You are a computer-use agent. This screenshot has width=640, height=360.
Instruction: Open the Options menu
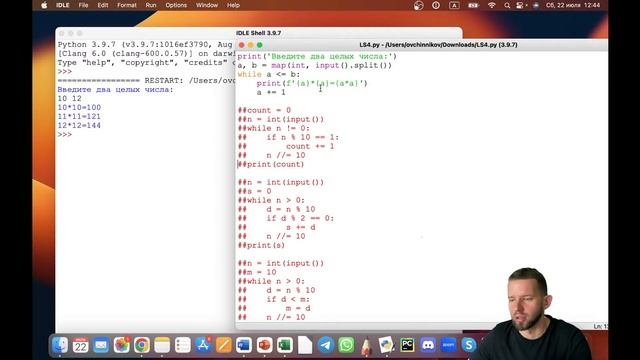click(x=176, y=5)
